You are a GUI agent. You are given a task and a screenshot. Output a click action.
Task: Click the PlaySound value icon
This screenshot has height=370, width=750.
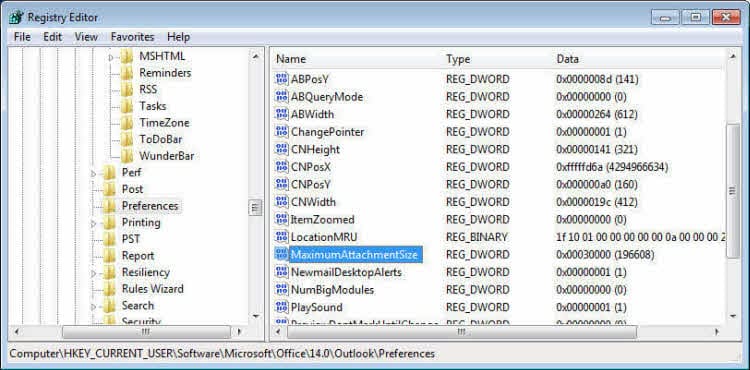pos(282,307)
